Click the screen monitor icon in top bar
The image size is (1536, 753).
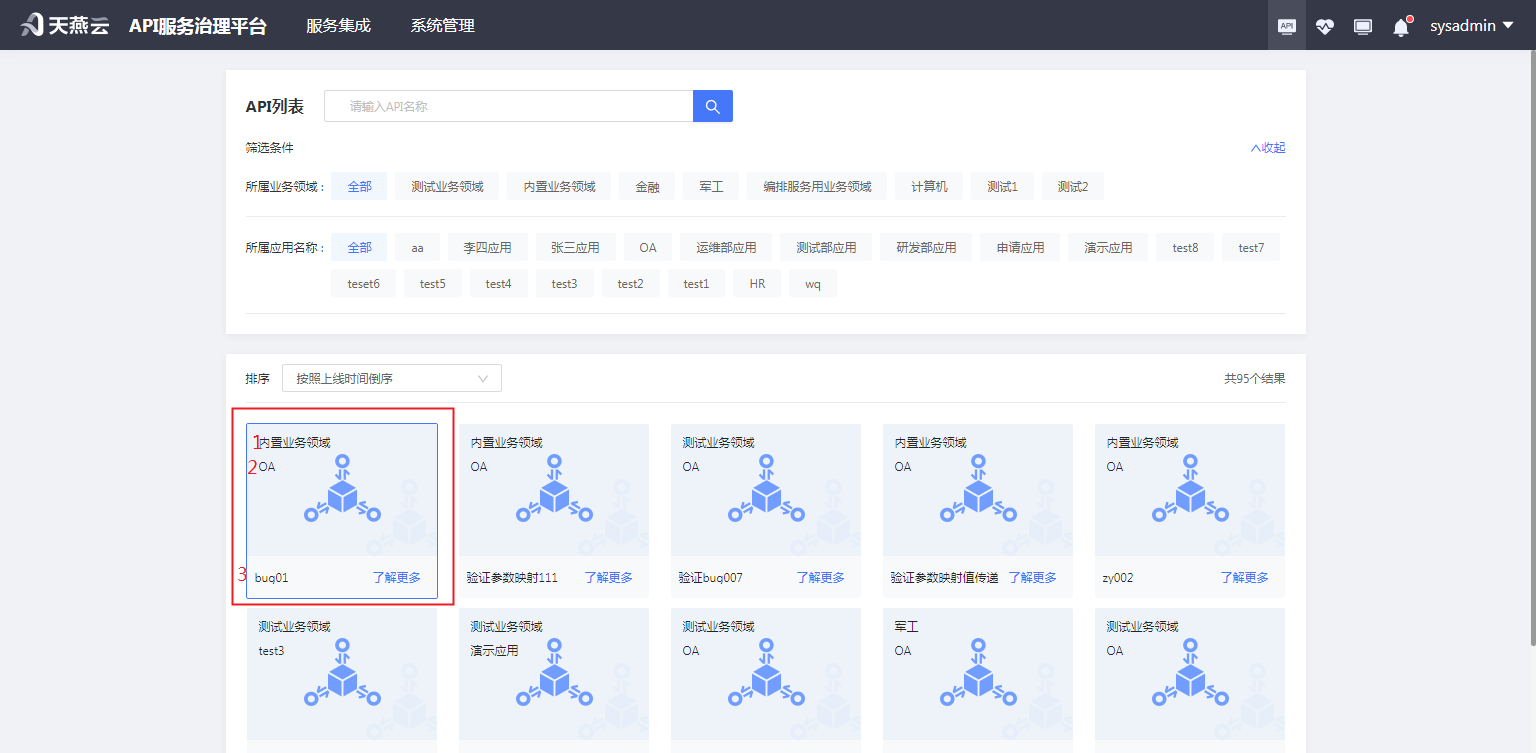(1362, 25)
